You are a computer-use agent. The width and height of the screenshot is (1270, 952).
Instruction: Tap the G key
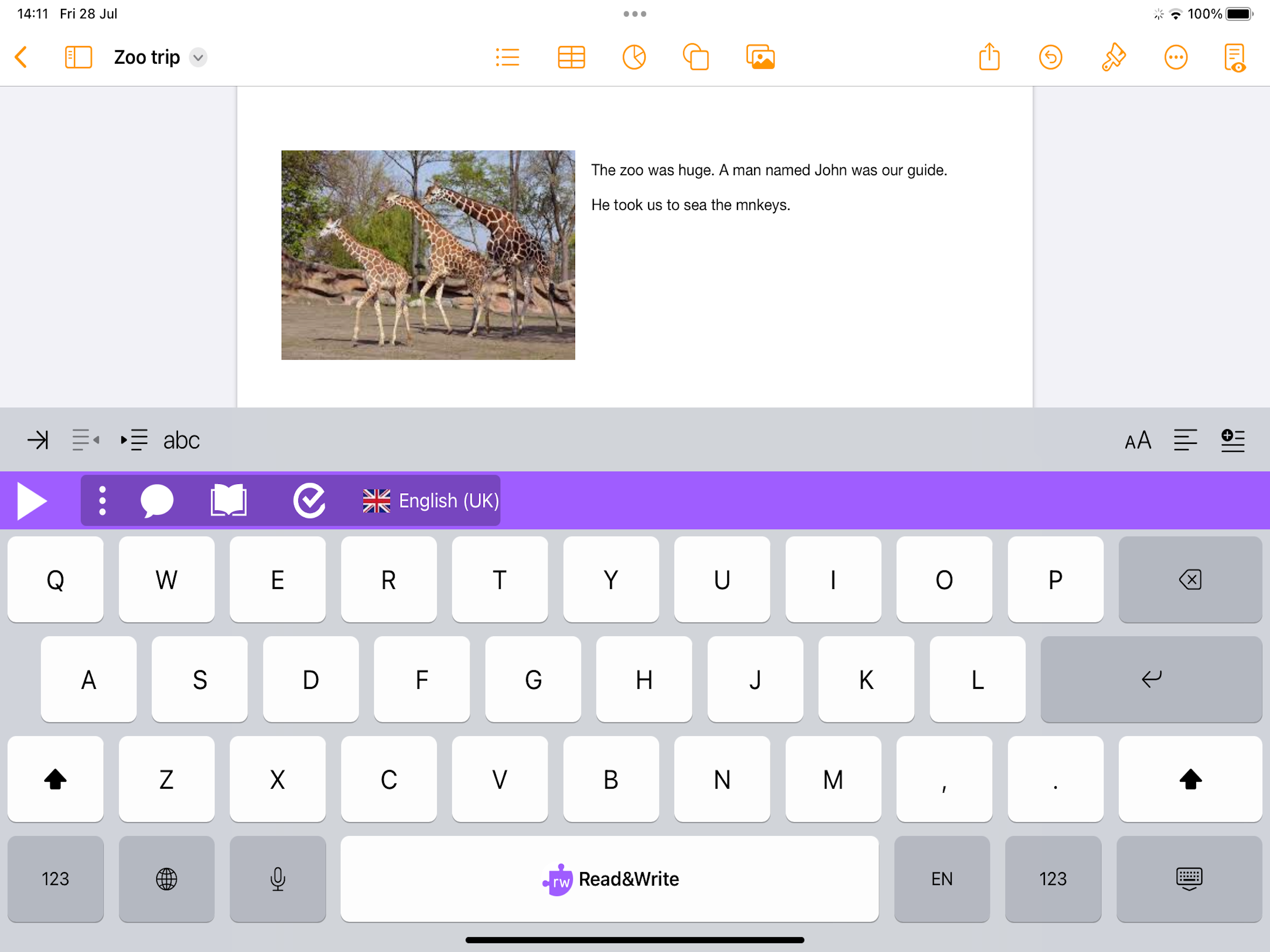(533, 679)
